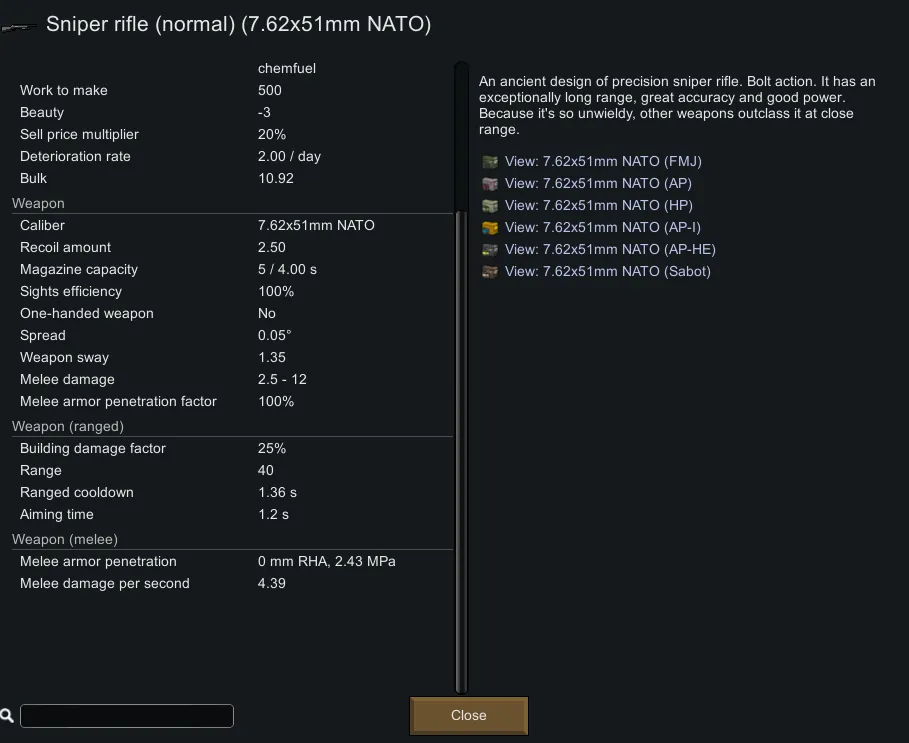This screenshot has width=909, height=743.
Task: Click the magnifying glass search icon
Action: click(x=8, y=716)
